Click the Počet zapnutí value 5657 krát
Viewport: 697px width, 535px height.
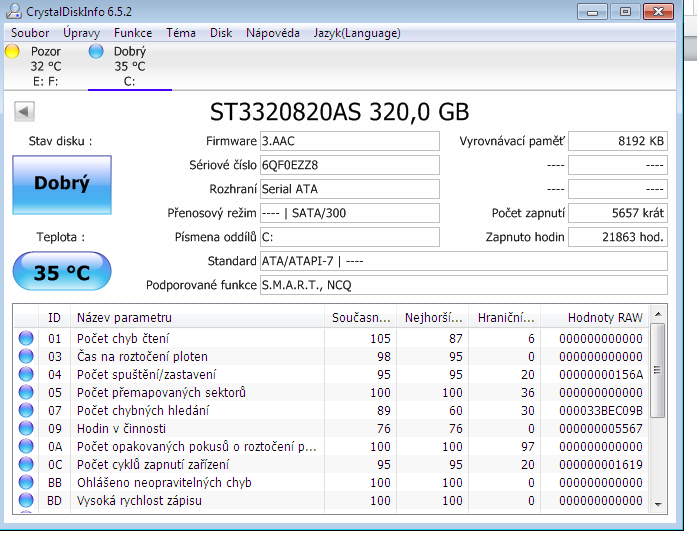click(618, 213)
